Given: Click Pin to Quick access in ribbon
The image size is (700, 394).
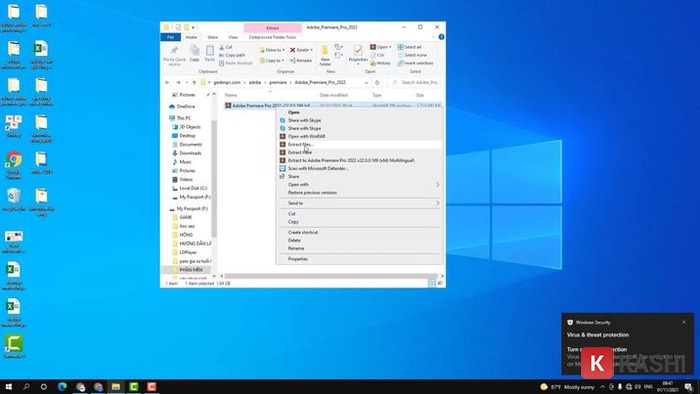Looking at the screenshot, I should [x=174, y=55].
